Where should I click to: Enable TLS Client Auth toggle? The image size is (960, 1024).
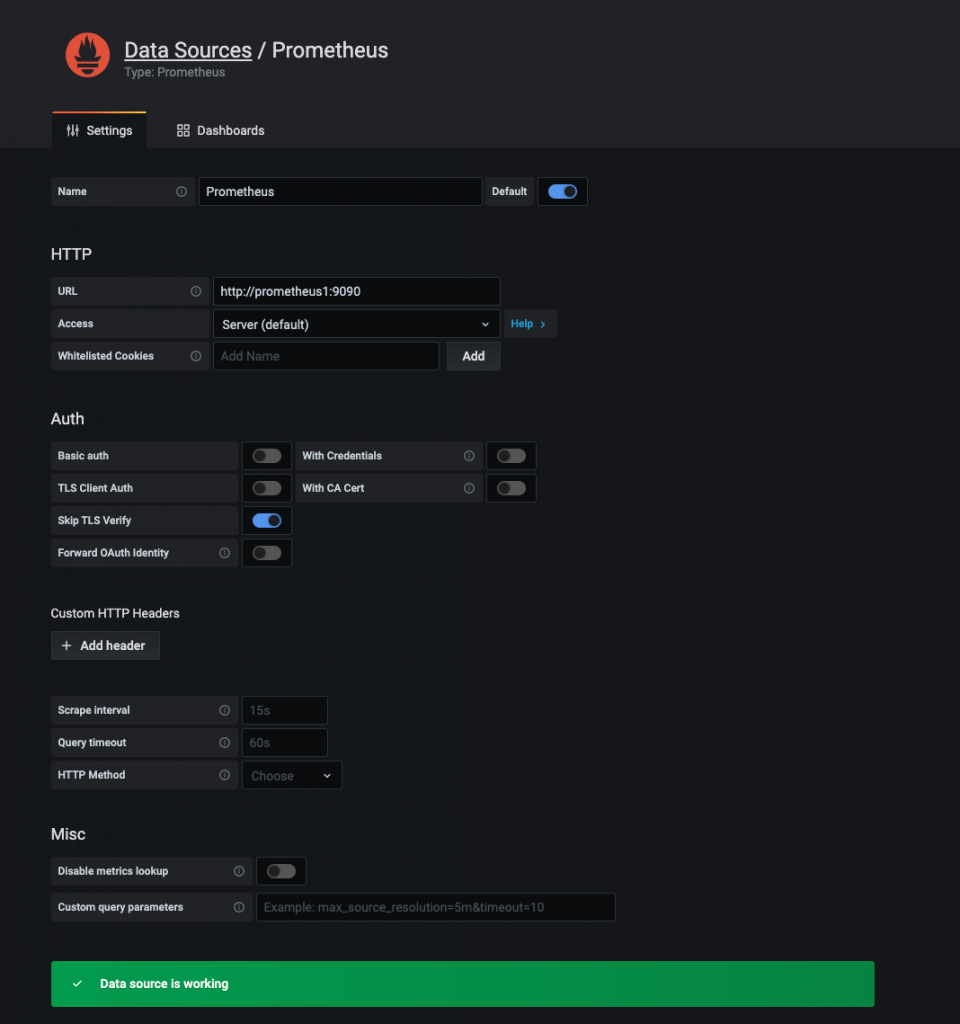coord(266,488)
